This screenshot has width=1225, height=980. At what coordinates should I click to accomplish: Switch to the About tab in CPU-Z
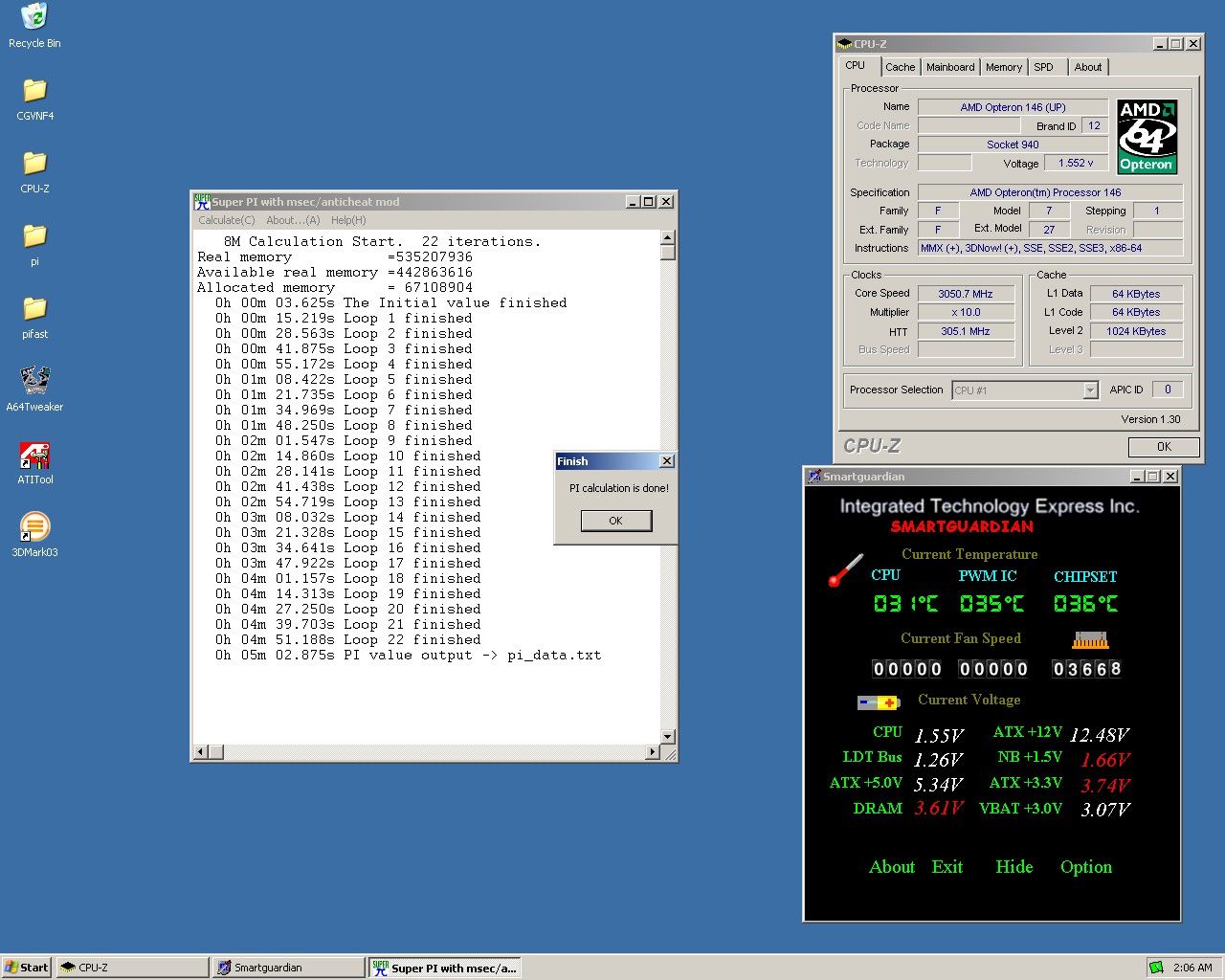[1088, 67]
